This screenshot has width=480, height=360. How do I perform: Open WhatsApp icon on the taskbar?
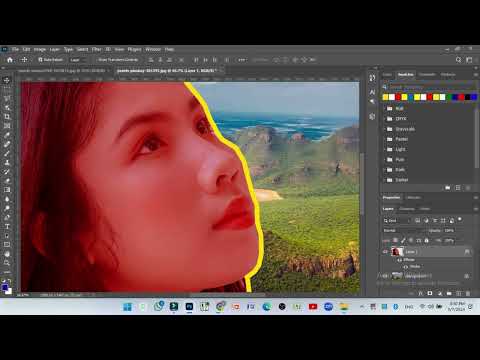click(158, 306)
